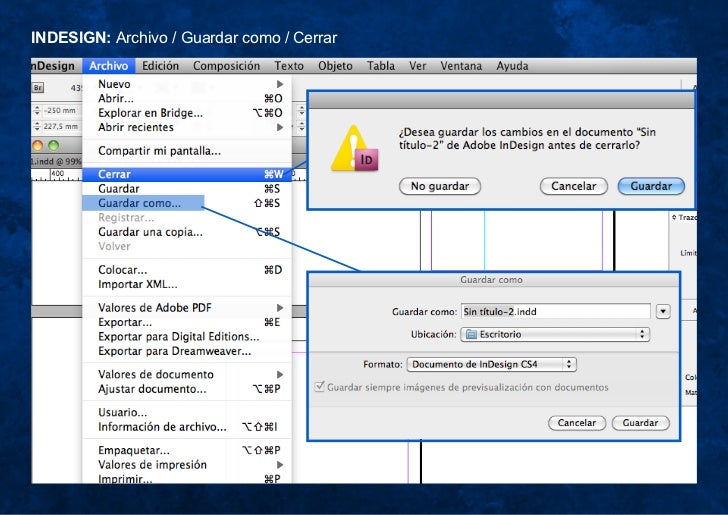728x515 pixels.
Task: Choose Abrir... from the menu
Action: pyautogui.click(x=187, y=98)
